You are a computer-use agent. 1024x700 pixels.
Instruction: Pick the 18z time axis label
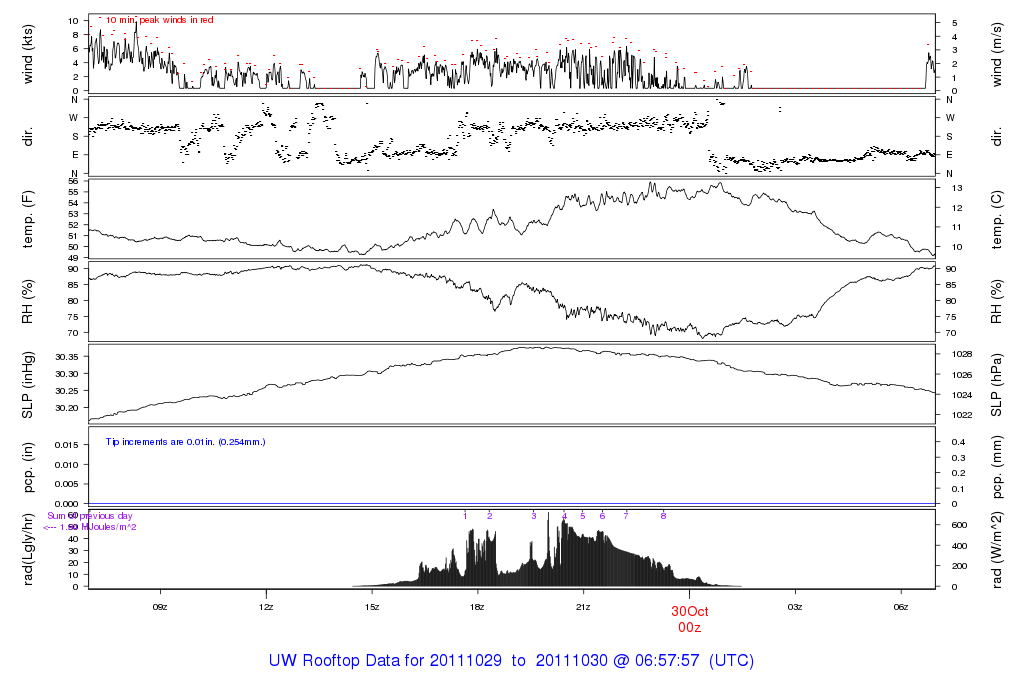(x=478, y=606)
